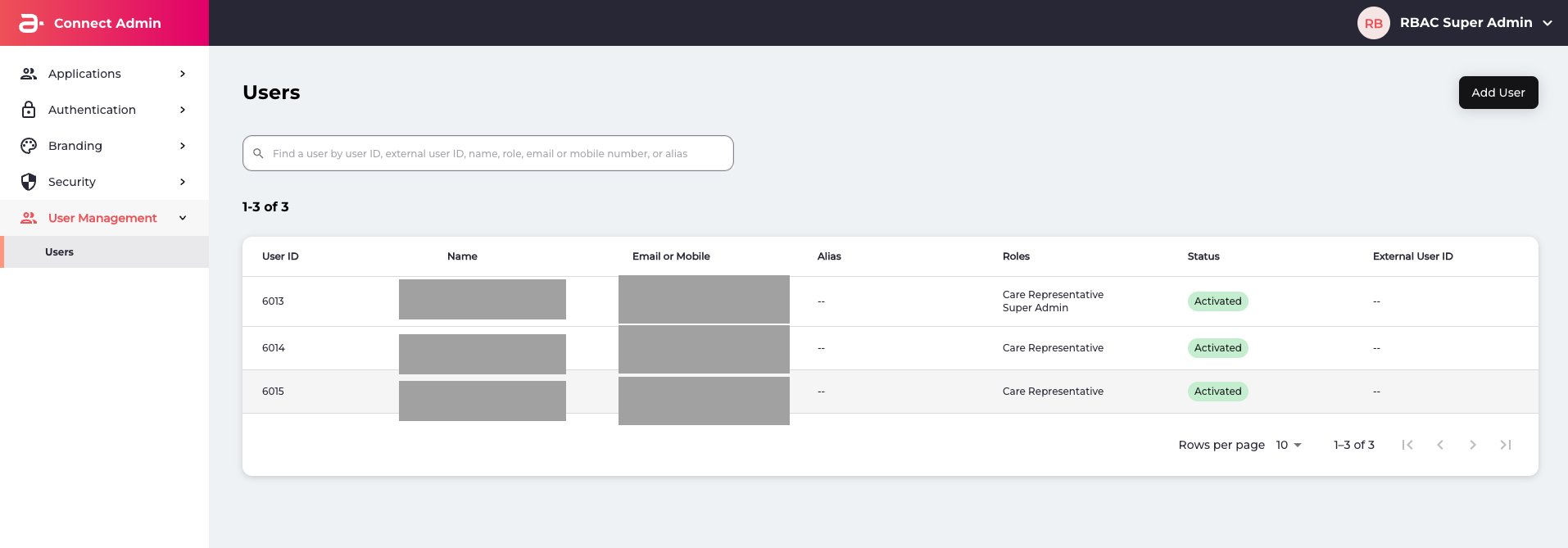Click the Applications people icon
1568x548 pixels.
click(x=29, y=74)
